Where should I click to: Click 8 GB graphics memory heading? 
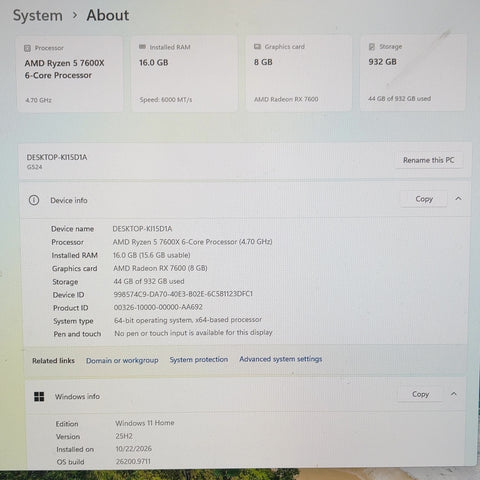point(263,62)
